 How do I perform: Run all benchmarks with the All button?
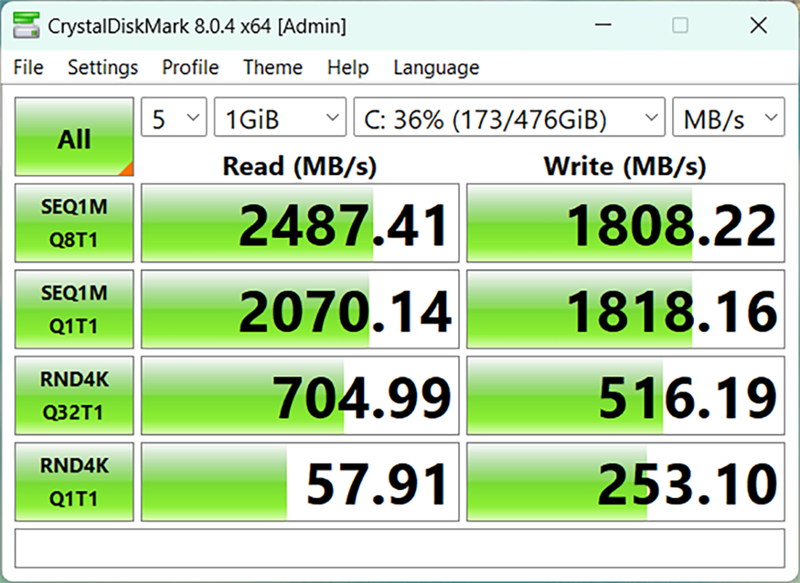click(x=74, y=137)
